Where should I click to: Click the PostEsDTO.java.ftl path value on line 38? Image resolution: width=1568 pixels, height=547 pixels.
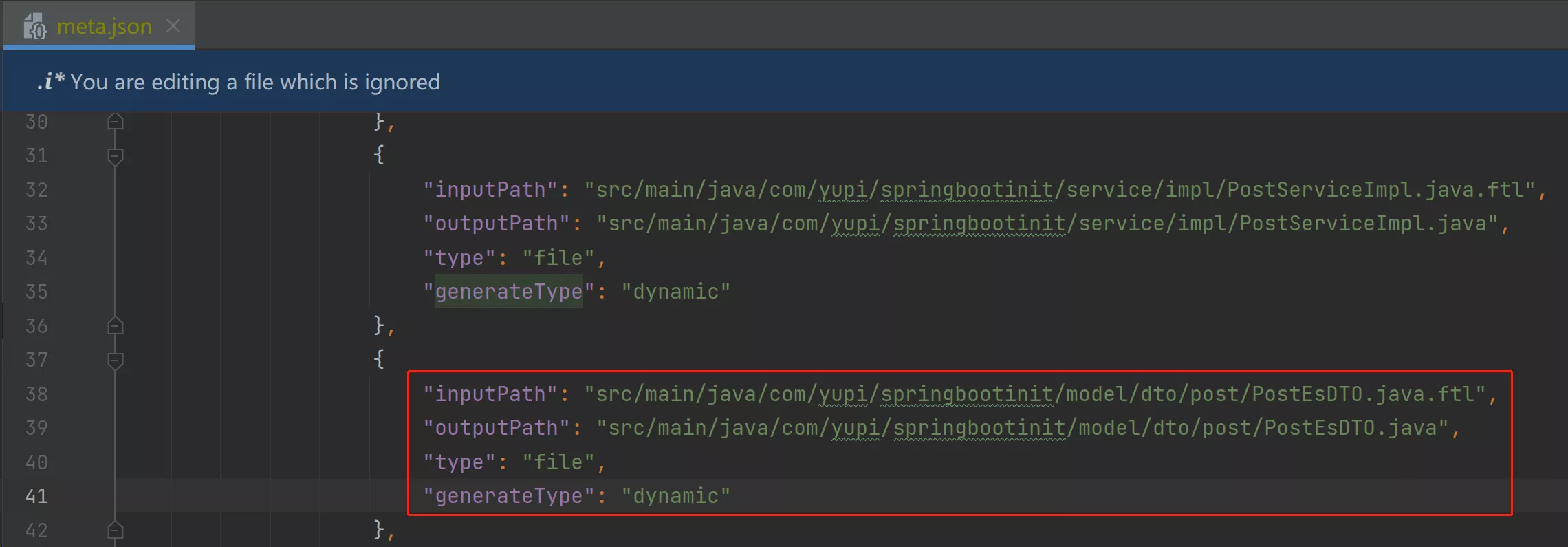[x=1034, y=394]
